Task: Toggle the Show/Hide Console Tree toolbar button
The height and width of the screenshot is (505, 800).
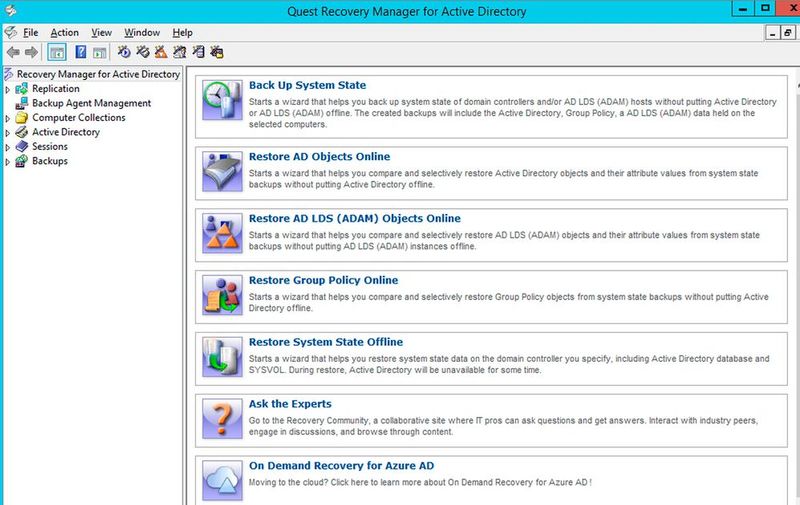Action: point(57,52)
